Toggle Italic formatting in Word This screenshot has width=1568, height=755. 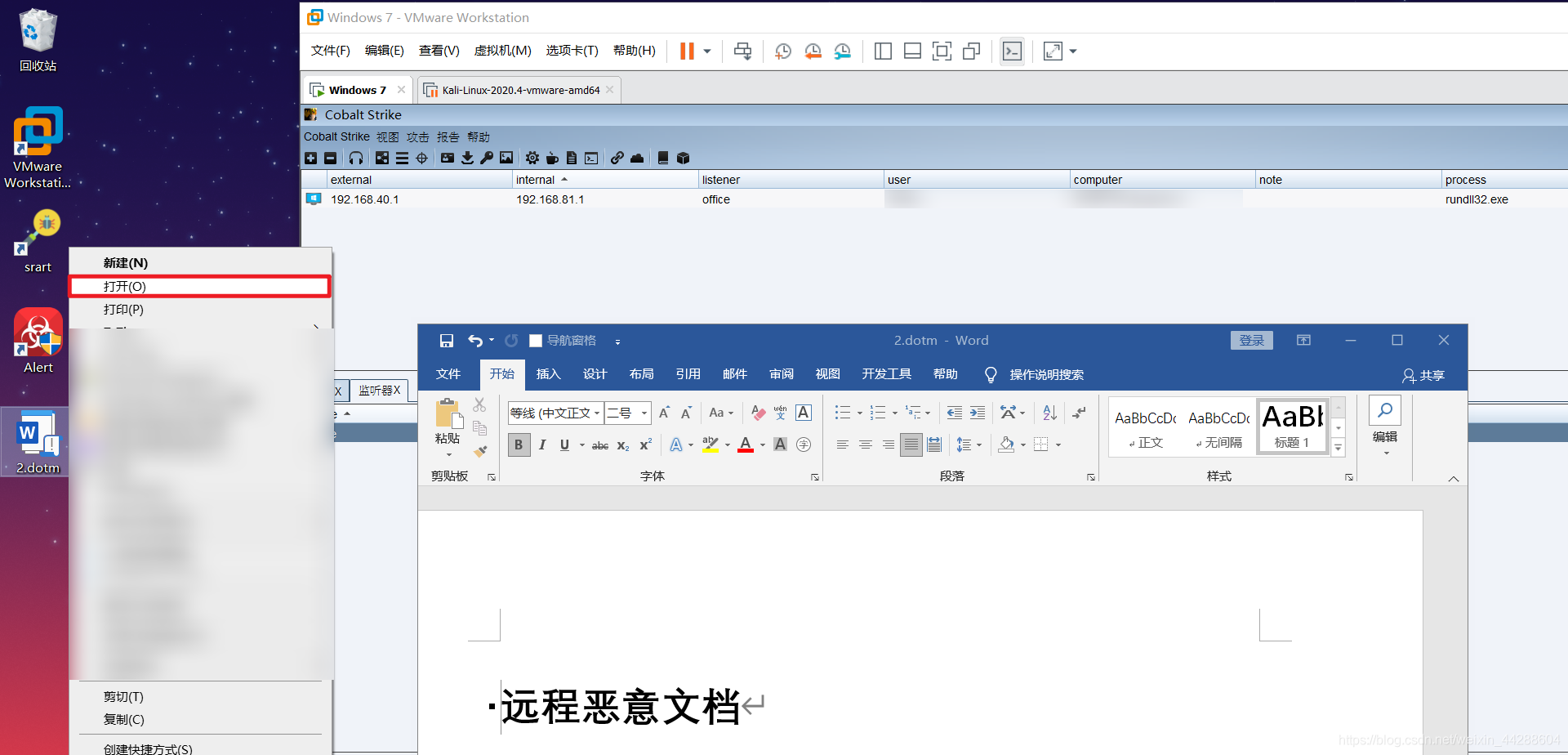tap(541, 445)
